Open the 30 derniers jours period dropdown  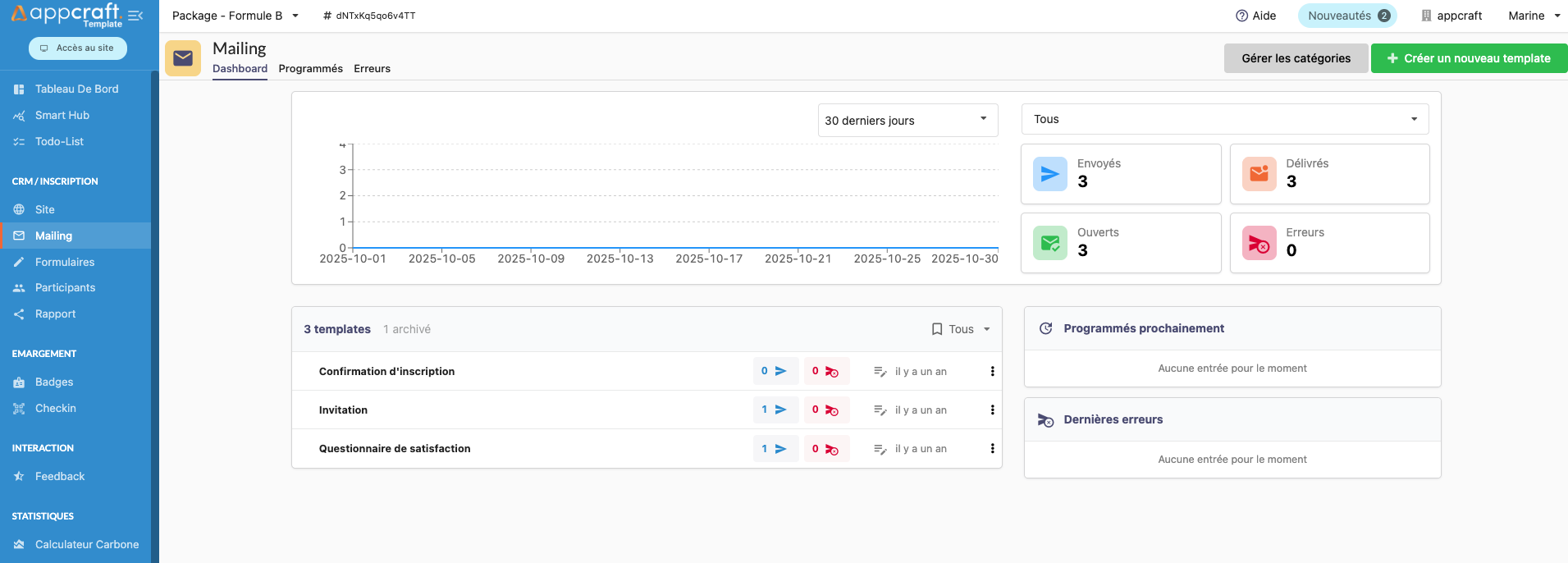coord(907,120)
